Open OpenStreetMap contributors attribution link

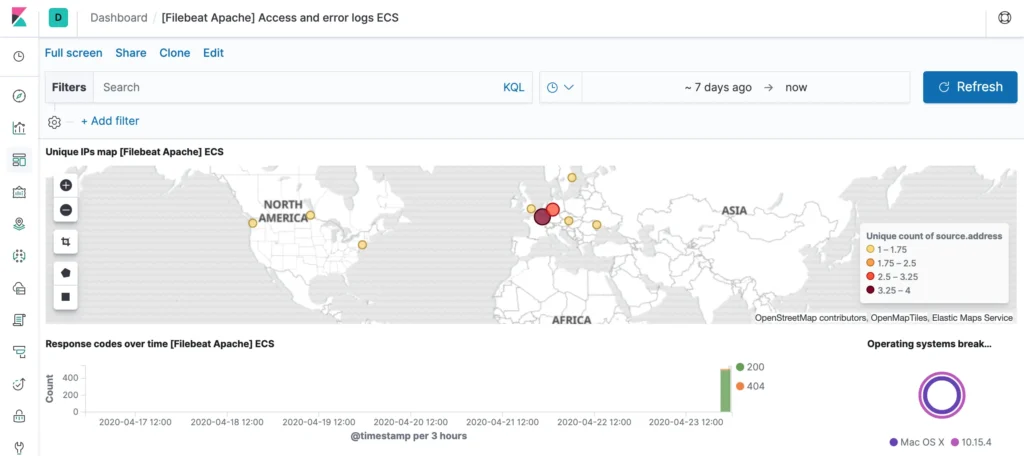[x=811, y=318]
